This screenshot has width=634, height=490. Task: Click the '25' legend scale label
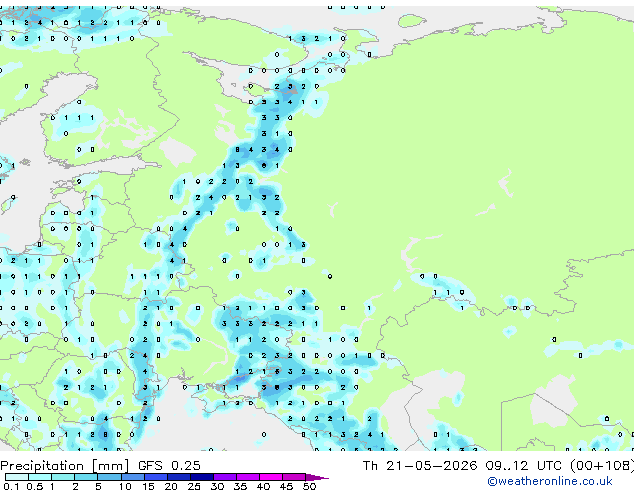click(x=194, y=486)
